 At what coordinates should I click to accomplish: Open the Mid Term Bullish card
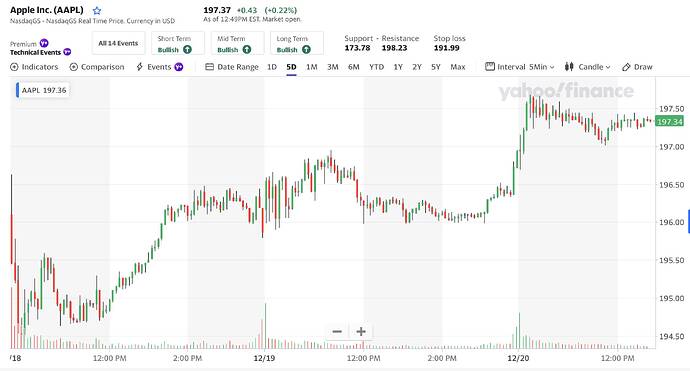pyautogui.click(x=237, y=43)
